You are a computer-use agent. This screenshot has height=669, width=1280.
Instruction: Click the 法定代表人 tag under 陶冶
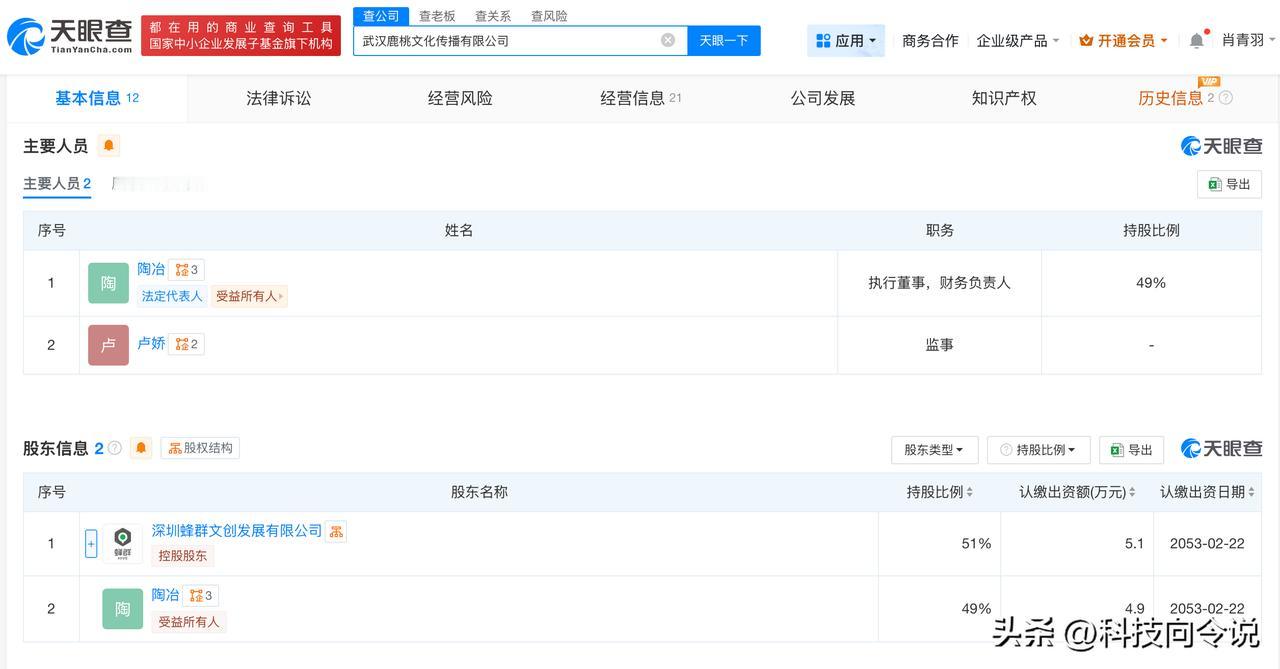pyautogui.click(x=172, y=296)
